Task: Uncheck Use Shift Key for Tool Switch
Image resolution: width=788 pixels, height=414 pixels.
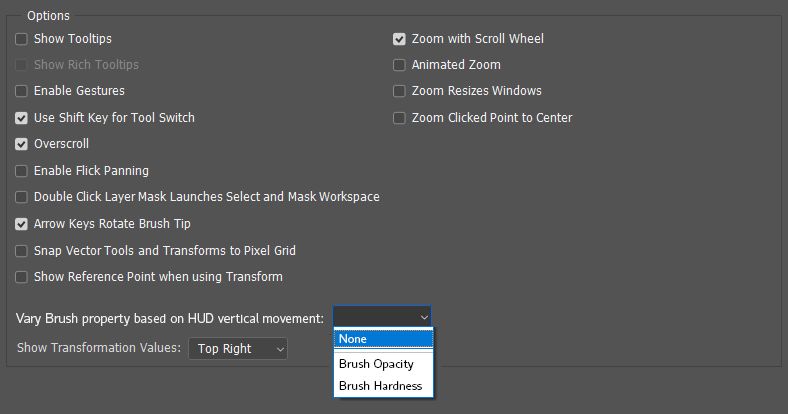Action: 21,118
